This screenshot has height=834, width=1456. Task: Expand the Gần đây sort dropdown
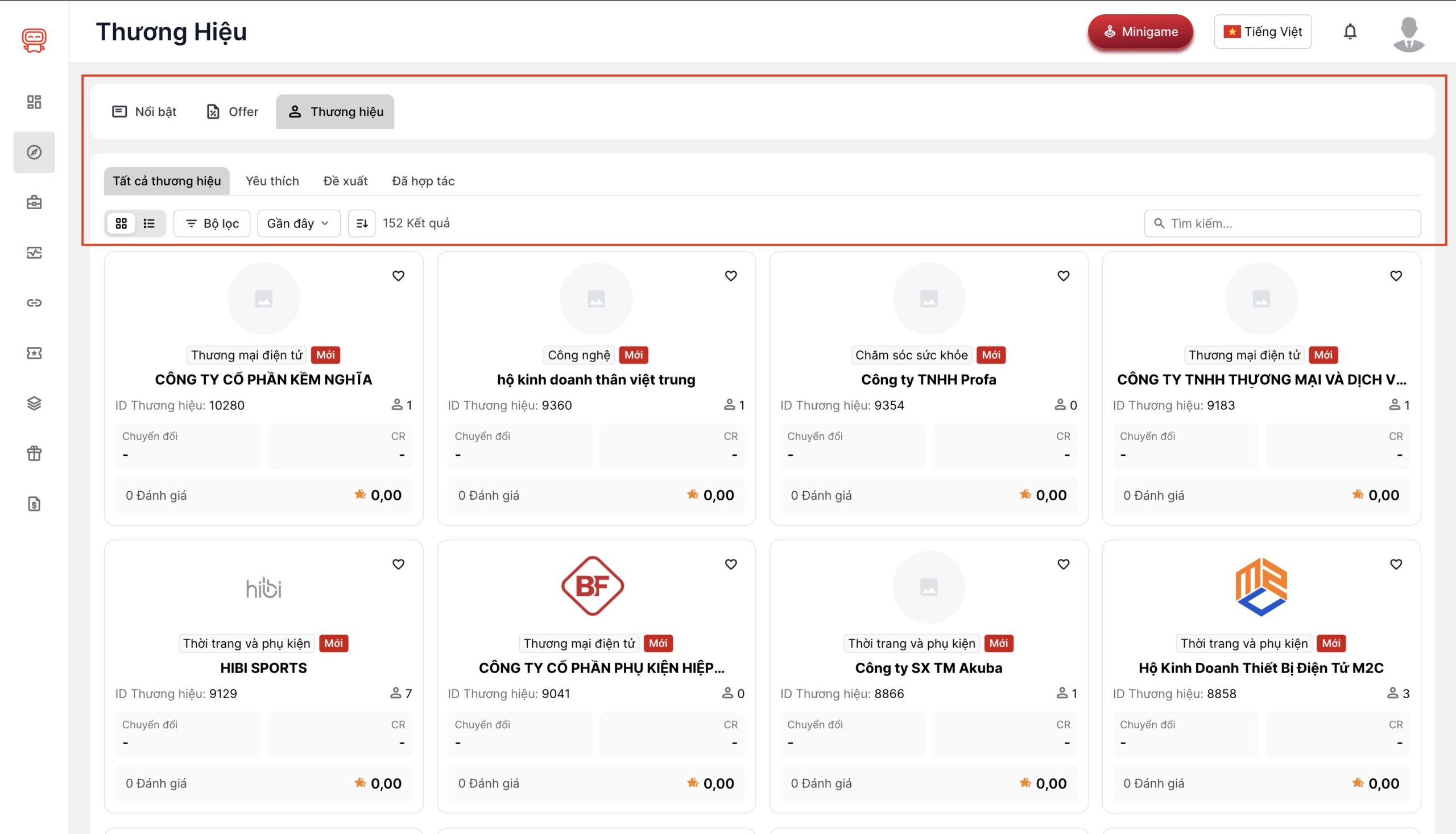(x=298, y=223)
